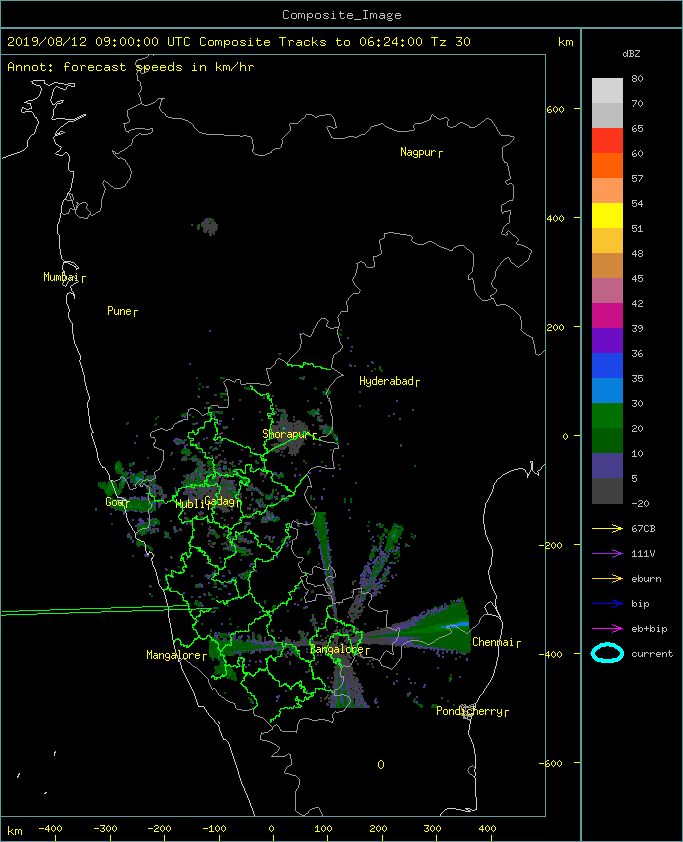683x842 pixels.
Task: Click the -100 tick on bottom axis
Action: (x=214, y=829)
